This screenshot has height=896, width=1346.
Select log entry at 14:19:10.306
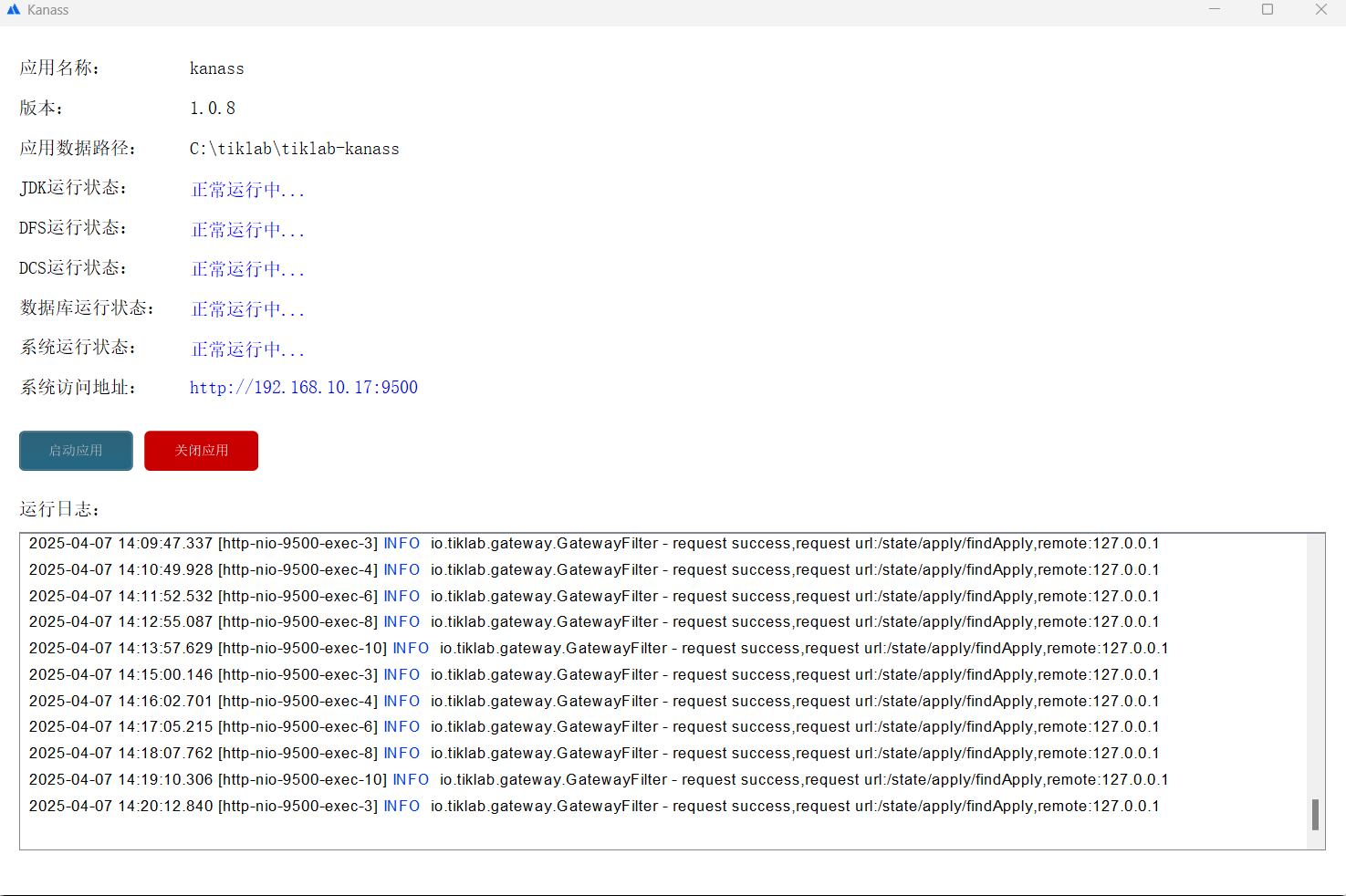pyautogui.click(x=599, y=780)
